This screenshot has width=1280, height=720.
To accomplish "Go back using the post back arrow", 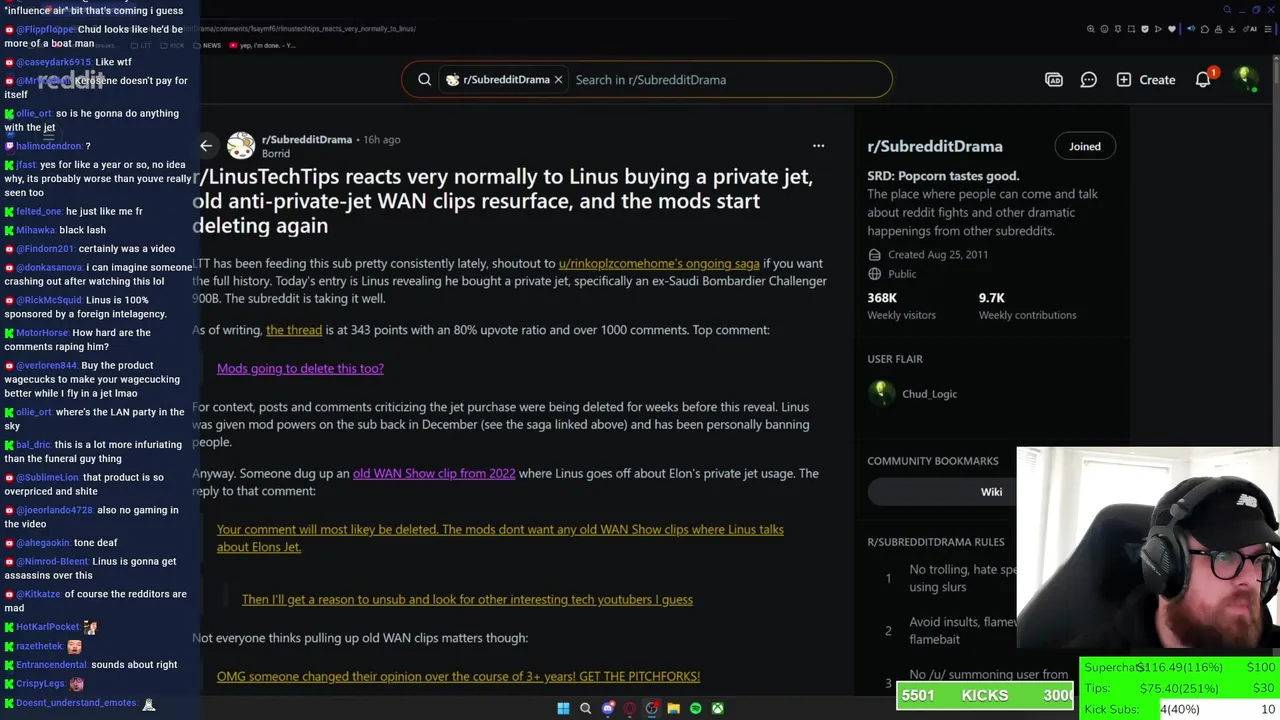I will point(206,146).
